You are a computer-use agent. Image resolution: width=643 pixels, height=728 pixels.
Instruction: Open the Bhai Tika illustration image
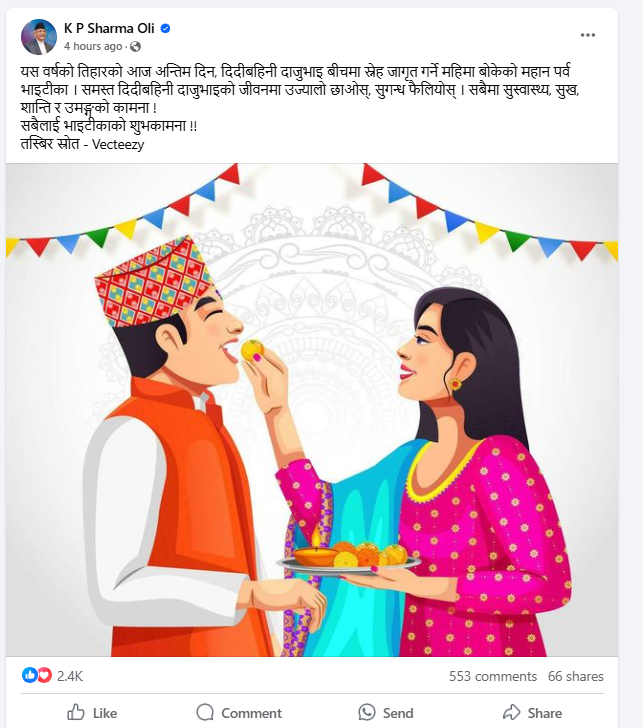(x=312, y=410)
